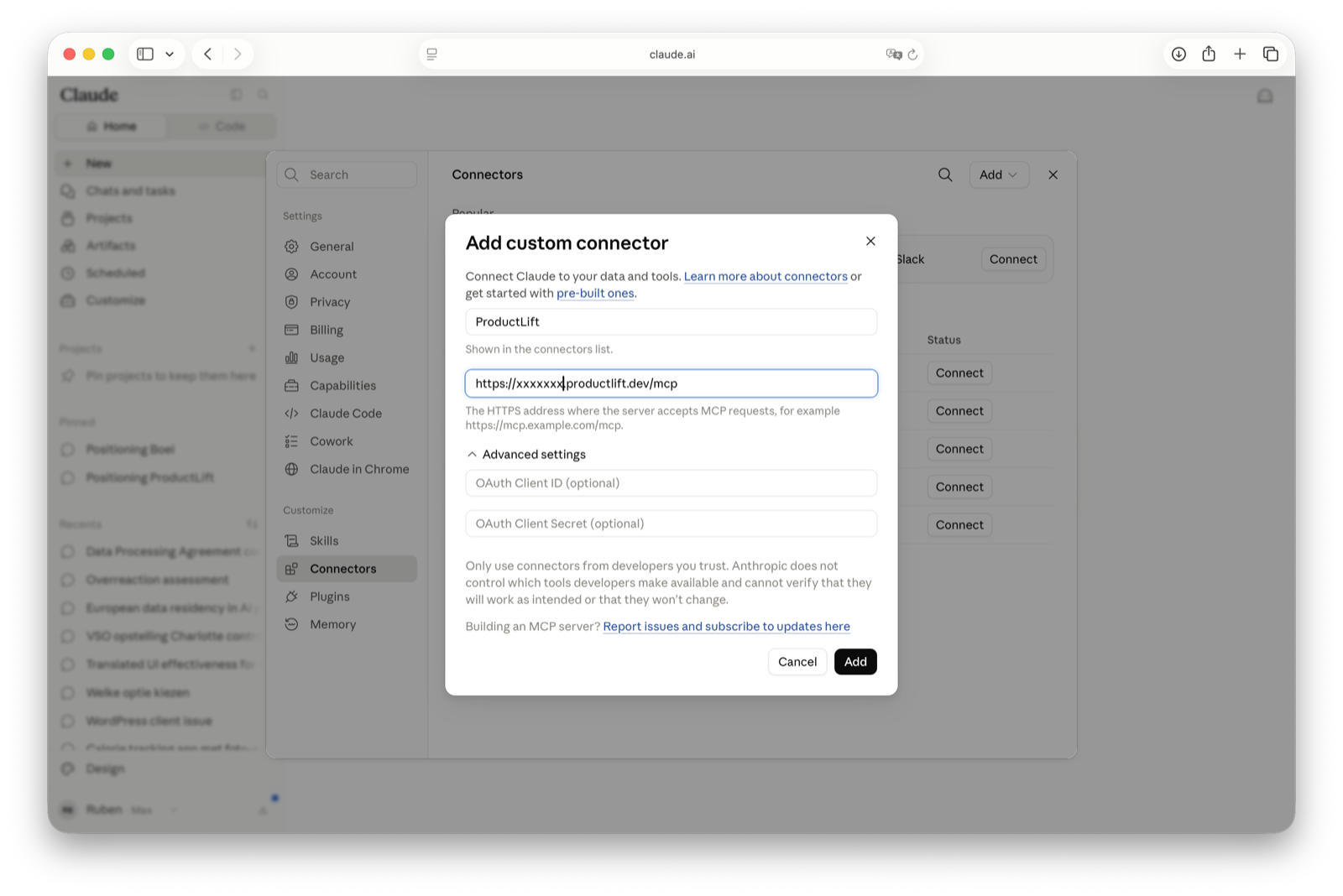Click the claude.ai address bar
Image resolution: width=1343 pixels, height=896 pixels.
pyautogui.click(x=671, y=55)
